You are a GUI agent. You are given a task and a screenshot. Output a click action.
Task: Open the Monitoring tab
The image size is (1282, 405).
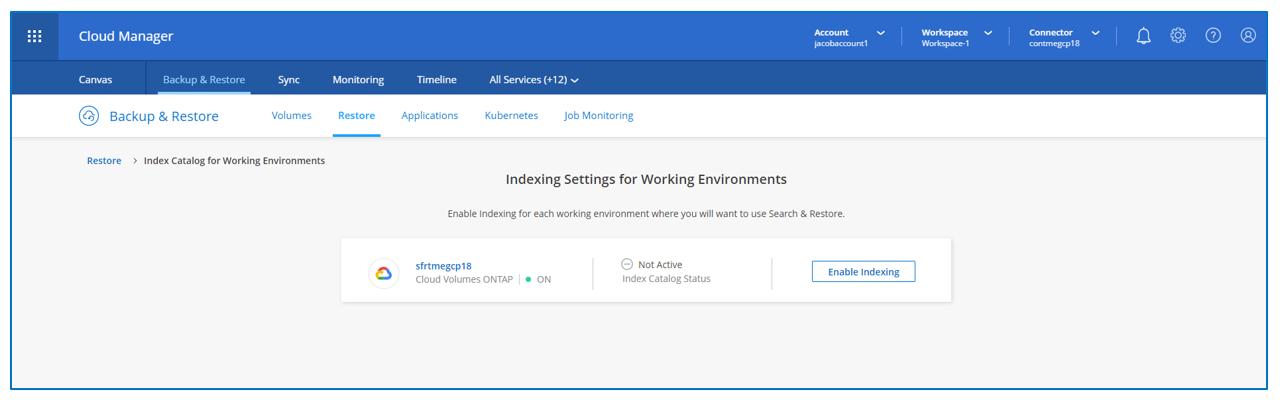(x=358, y=80)
